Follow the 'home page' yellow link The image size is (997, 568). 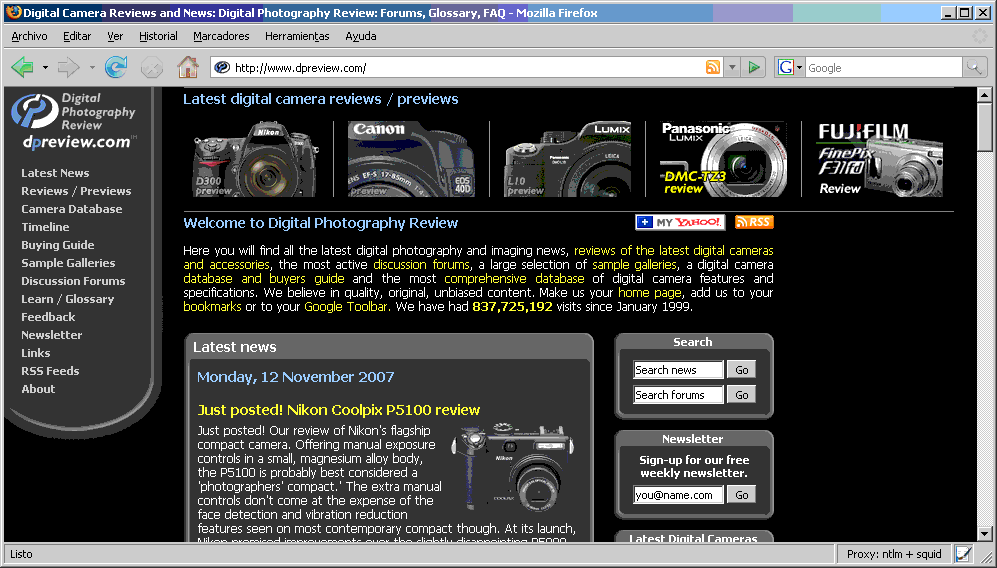650,293
